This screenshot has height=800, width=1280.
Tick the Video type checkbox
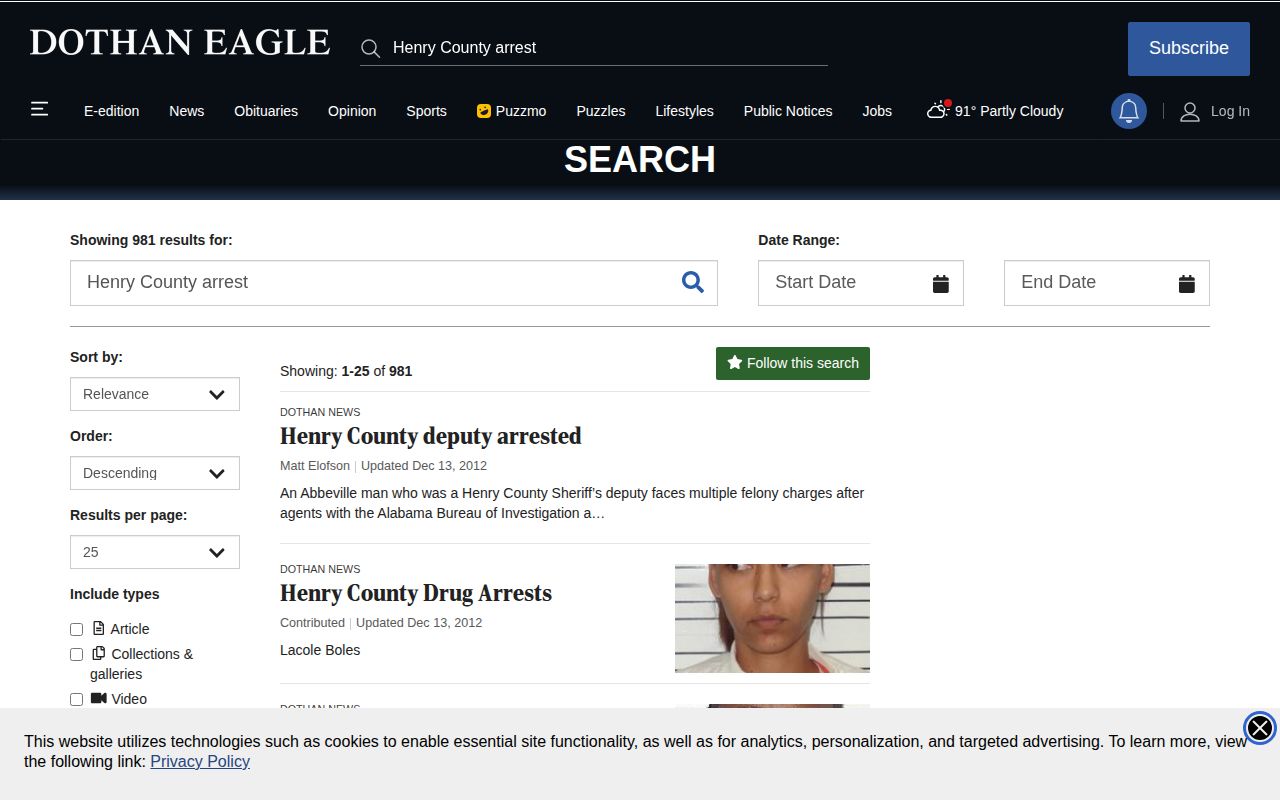click(x=76, y=699)
